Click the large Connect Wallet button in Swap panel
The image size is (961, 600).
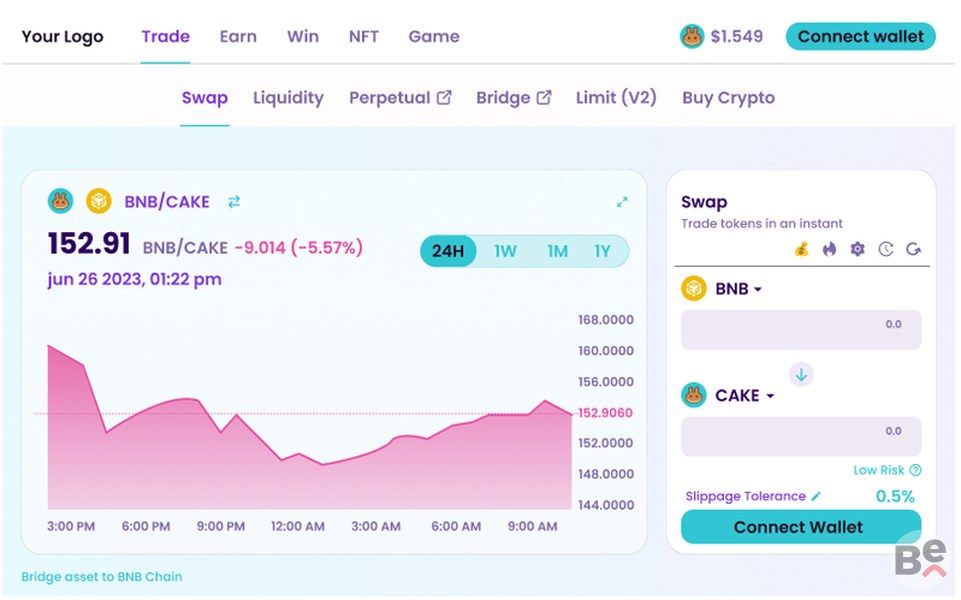click(x=800, y=527)
